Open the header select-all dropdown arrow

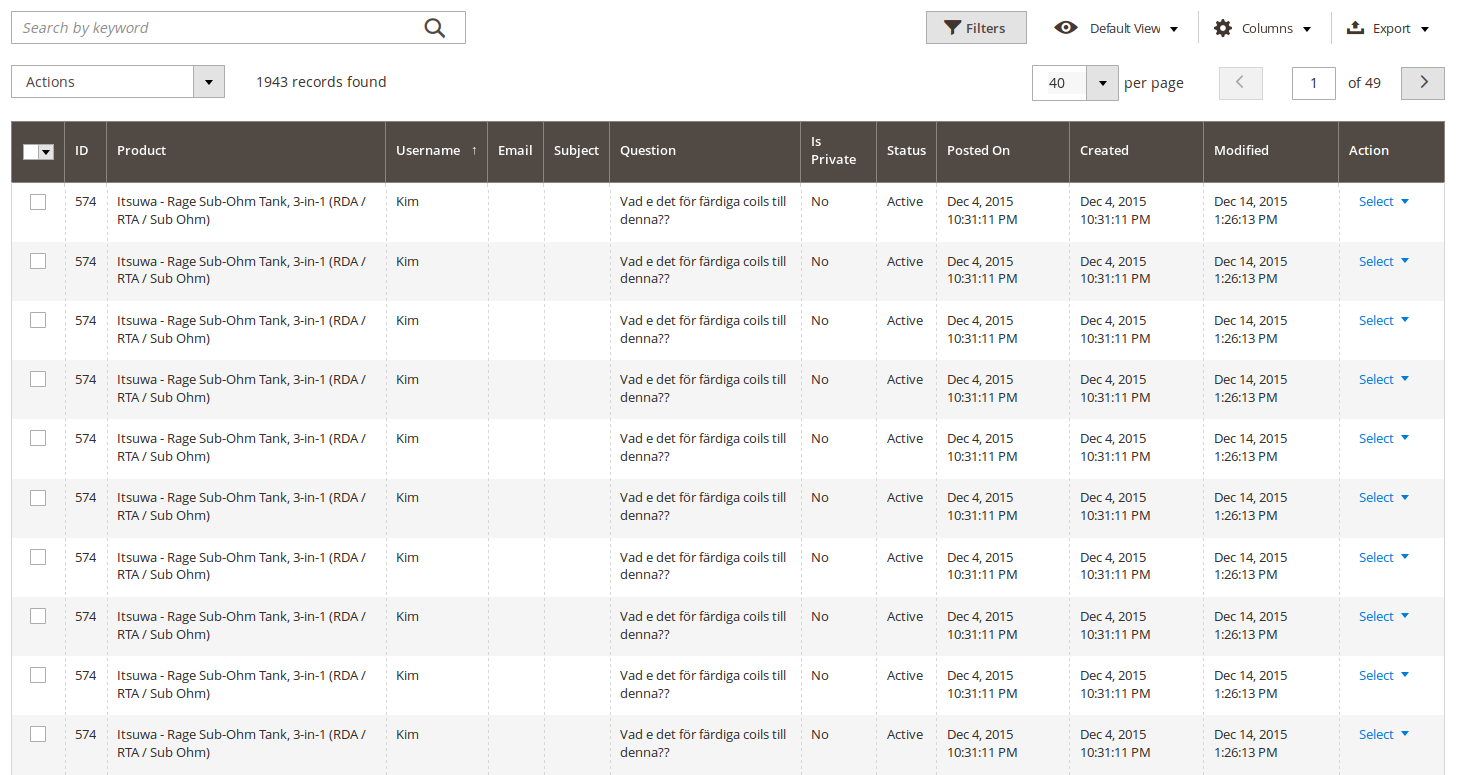point(47,151)
